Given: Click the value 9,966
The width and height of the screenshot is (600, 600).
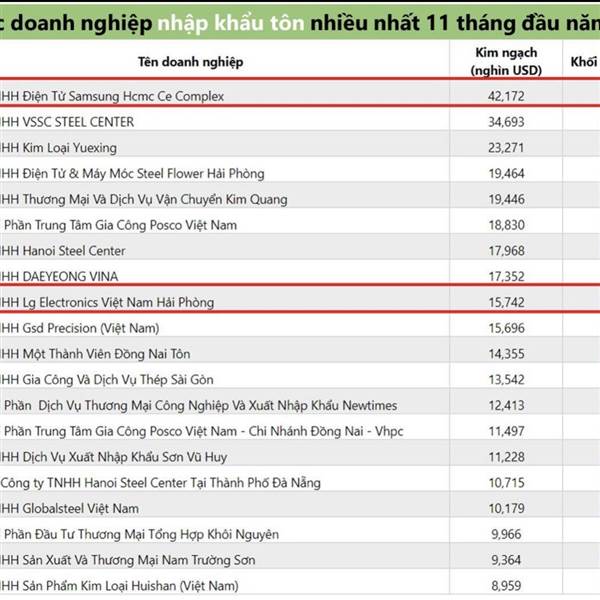Looking at the screenshot, I should point(506,534).
